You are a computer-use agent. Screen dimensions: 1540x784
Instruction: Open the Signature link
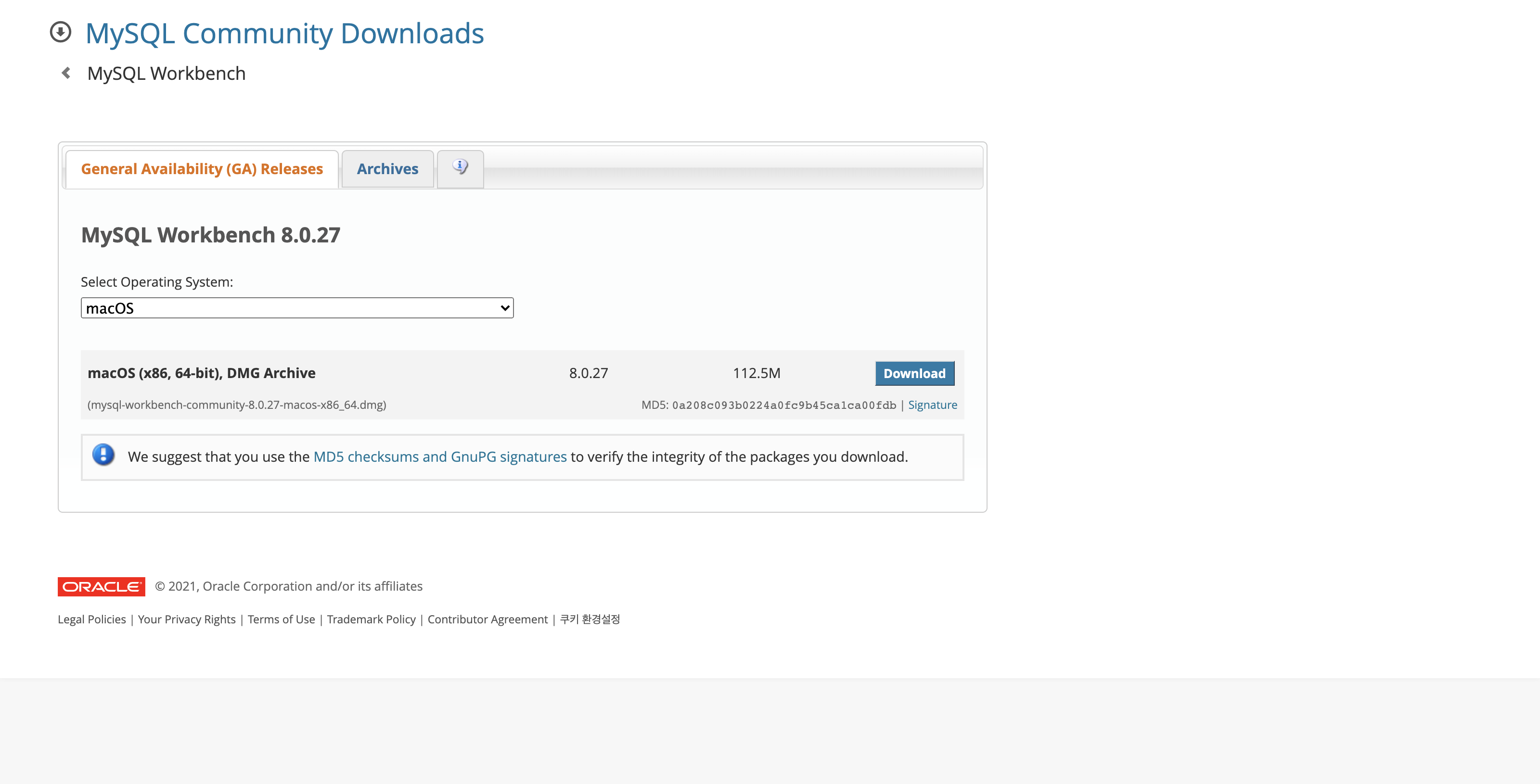tap(932, 405)
